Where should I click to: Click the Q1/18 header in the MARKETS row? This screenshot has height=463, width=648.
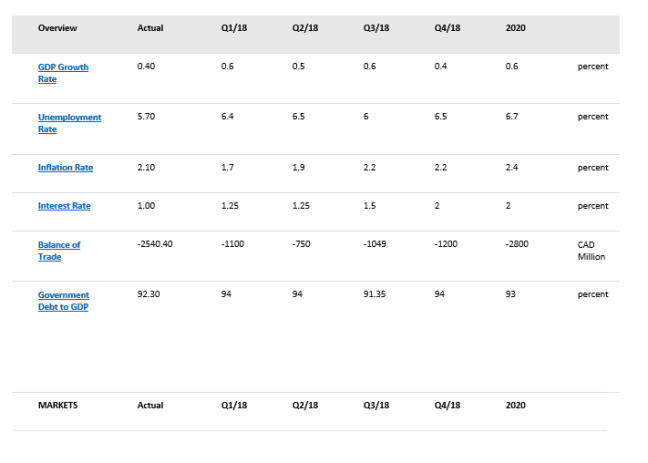click(x=233, y=407)
